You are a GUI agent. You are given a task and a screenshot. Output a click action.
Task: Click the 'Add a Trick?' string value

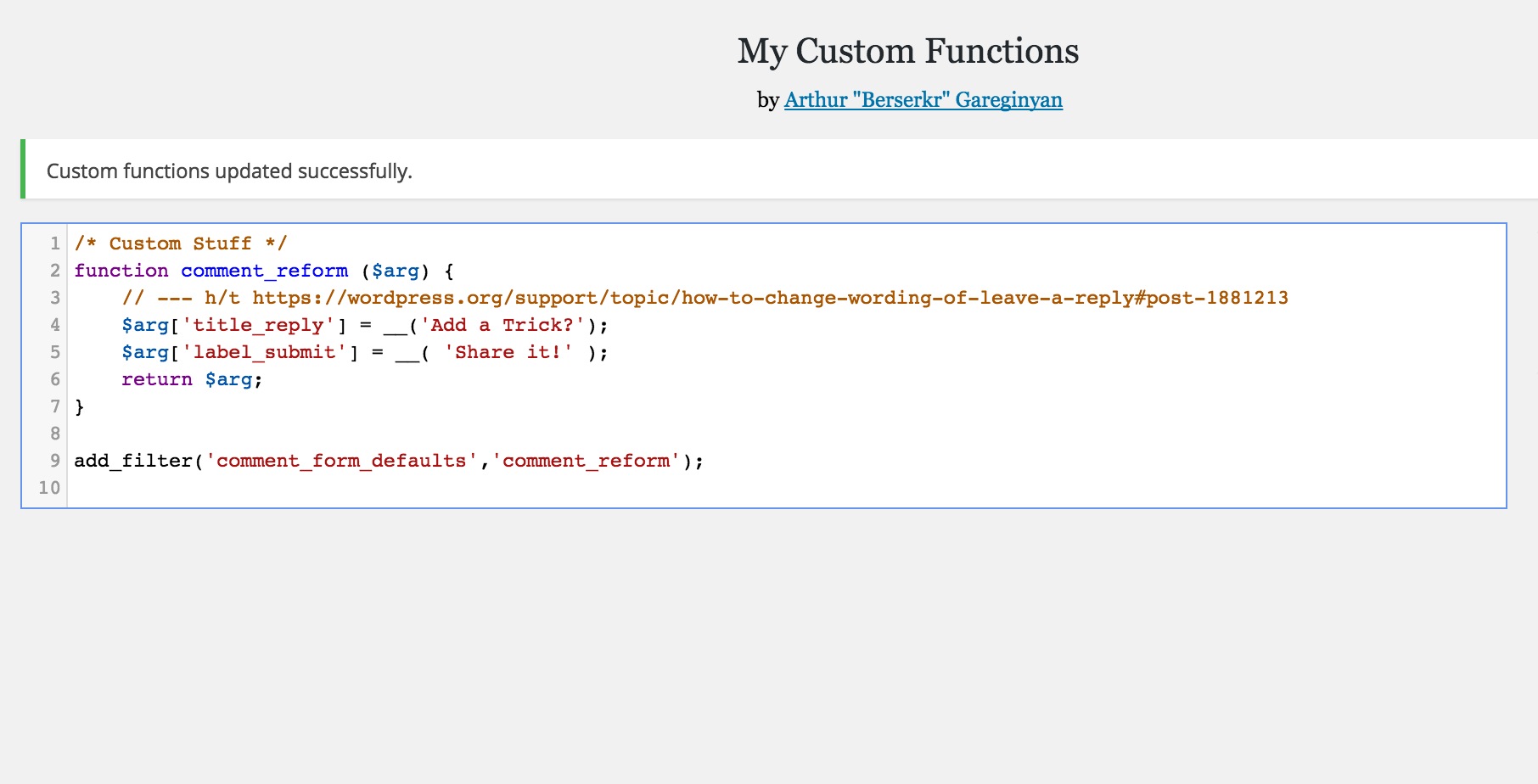(x=502, y=325)
